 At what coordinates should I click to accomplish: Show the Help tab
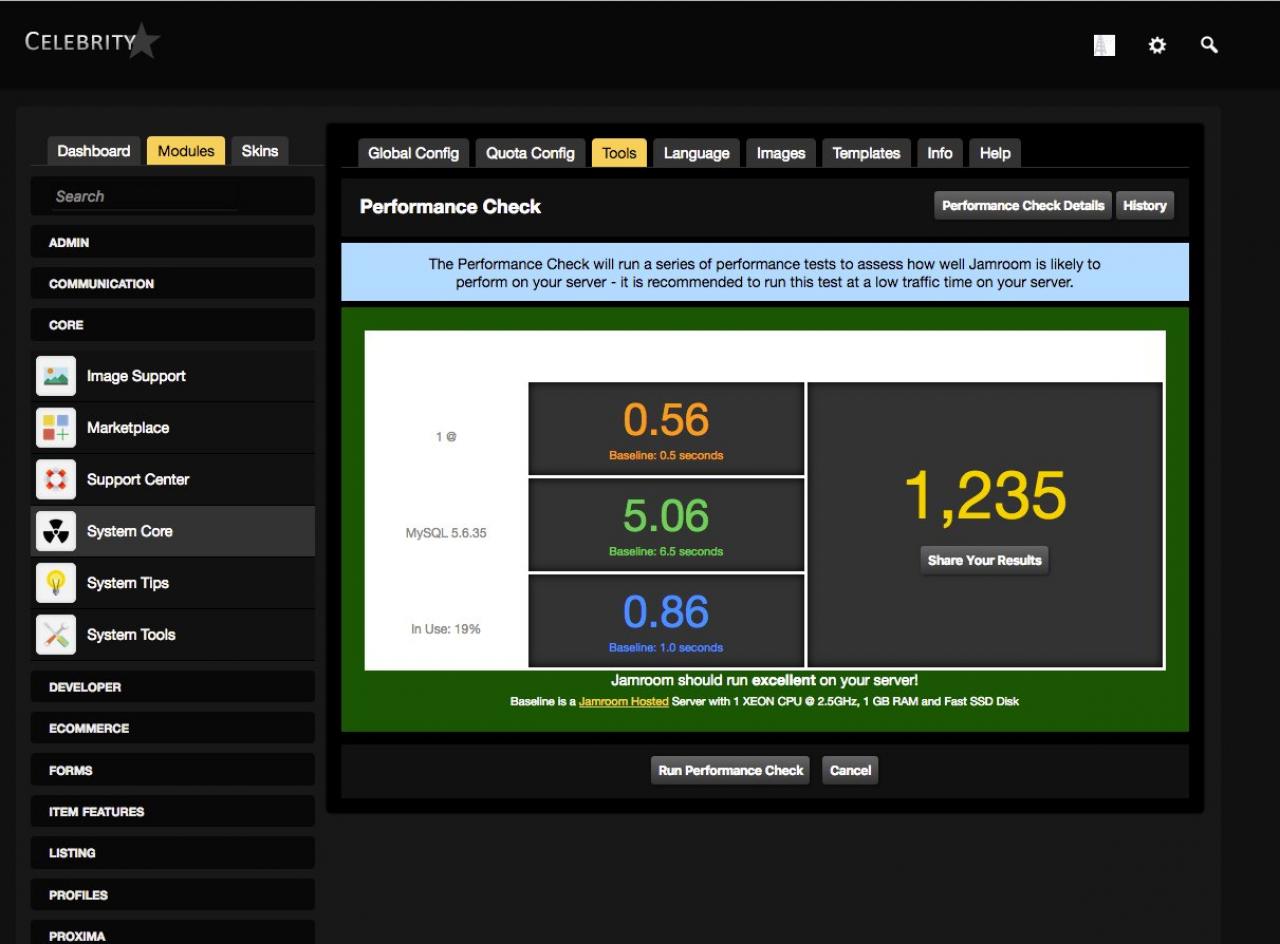coord(995,153)
